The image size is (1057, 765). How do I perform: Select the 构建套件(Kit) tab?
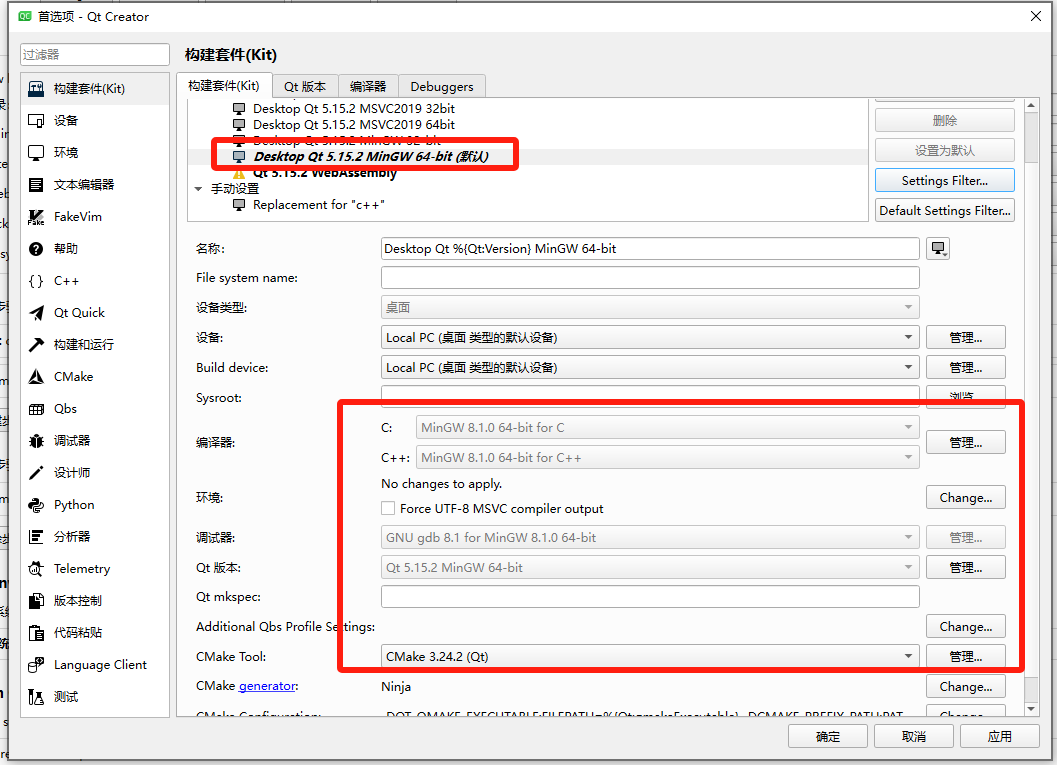(224, 86)
